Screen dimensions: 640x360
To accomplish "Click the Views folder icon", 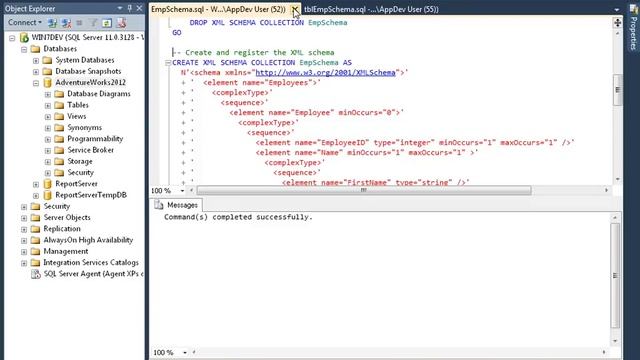I will point(59,116).
